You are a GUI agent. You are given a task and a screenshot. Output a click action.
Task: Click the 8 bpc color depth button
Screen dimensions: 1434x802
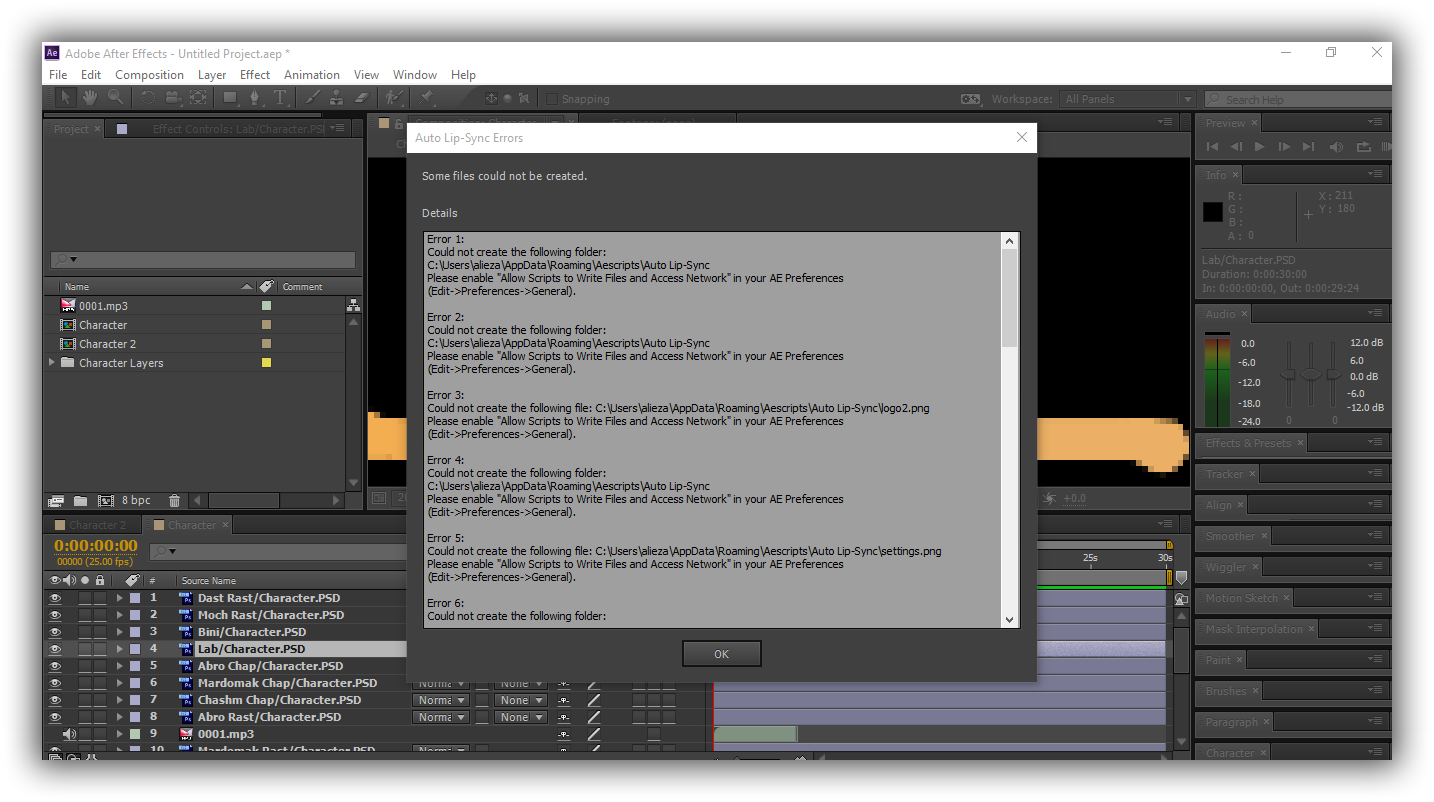(x=136, y=500)
